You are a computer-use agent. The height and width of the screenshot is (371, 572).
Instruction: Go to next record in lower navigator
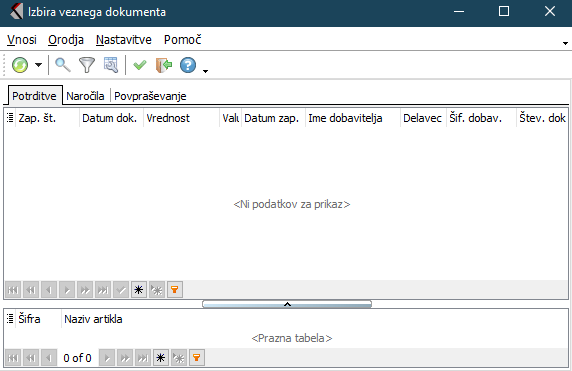click(107, 358)
